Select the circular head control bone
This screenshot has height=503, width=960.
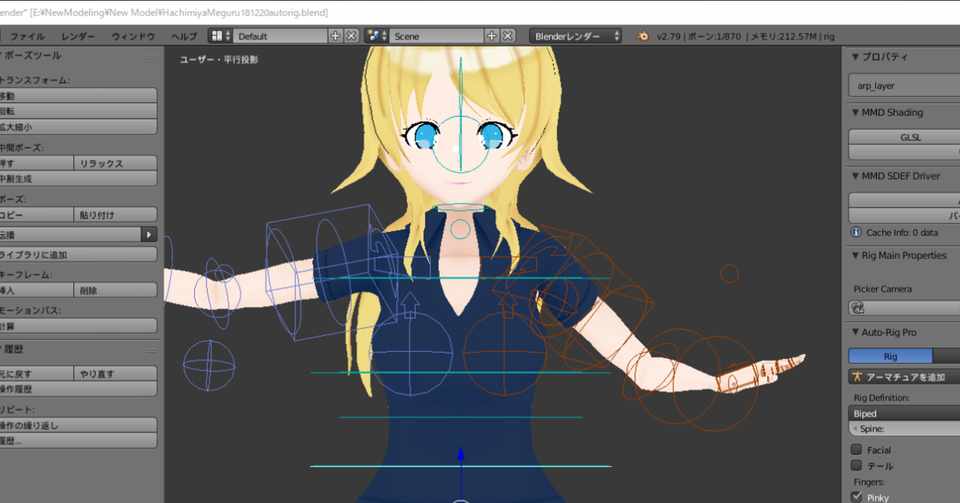[461, 144]
